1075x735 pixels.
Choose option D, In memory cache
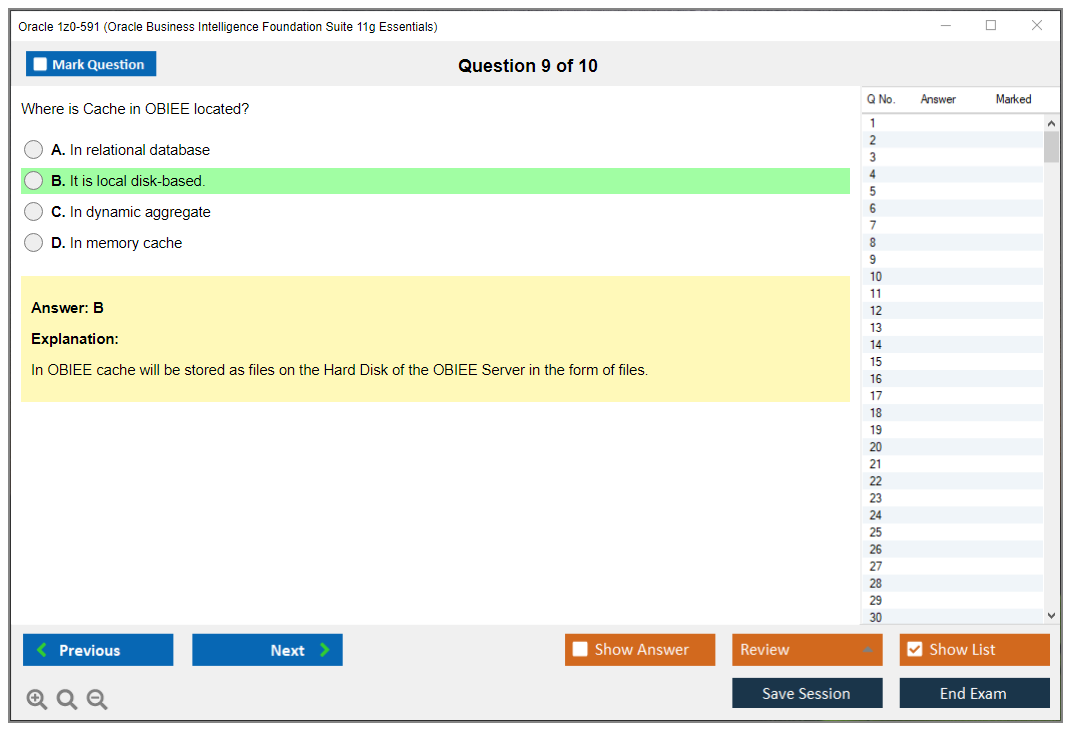[34, 243]
